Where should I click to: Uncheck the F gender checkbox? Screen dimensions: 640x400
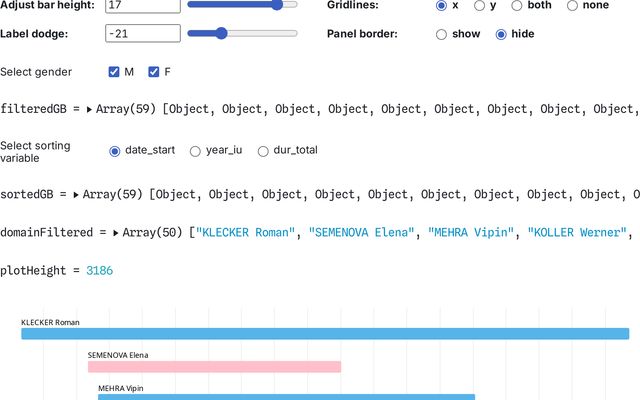pyautogui.click(x=153, y=72)
